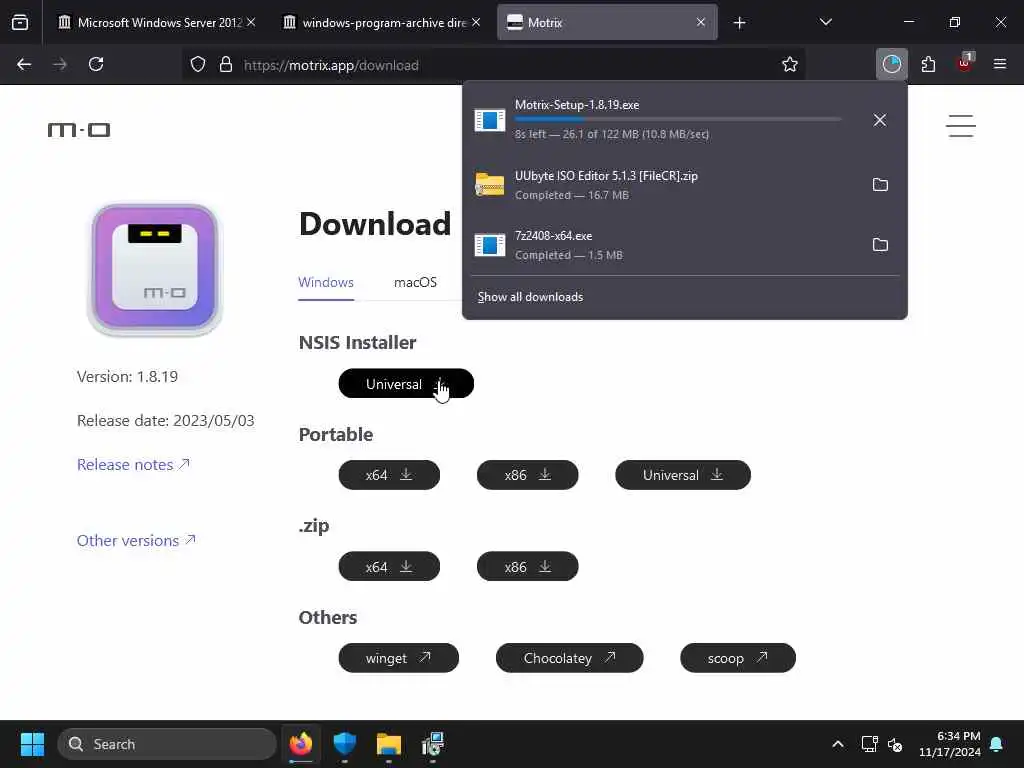
Task: Open the Windows Start menu
Action: pos(32,744)
